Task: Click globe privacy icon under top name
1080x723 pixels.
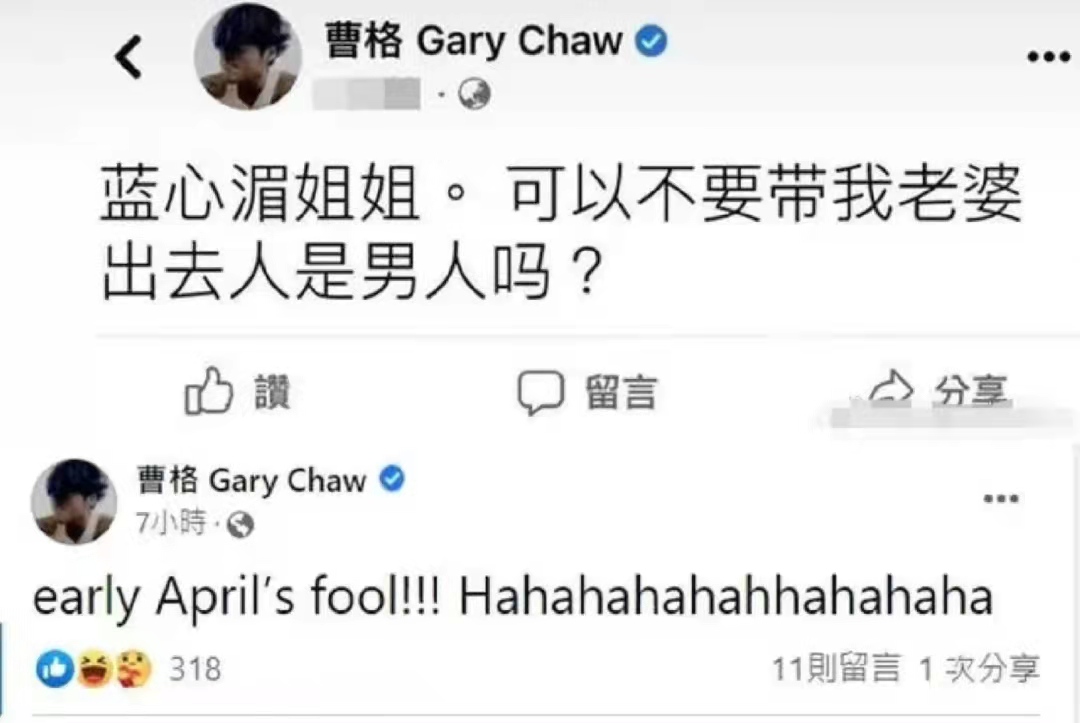Action: click(475, 94)
